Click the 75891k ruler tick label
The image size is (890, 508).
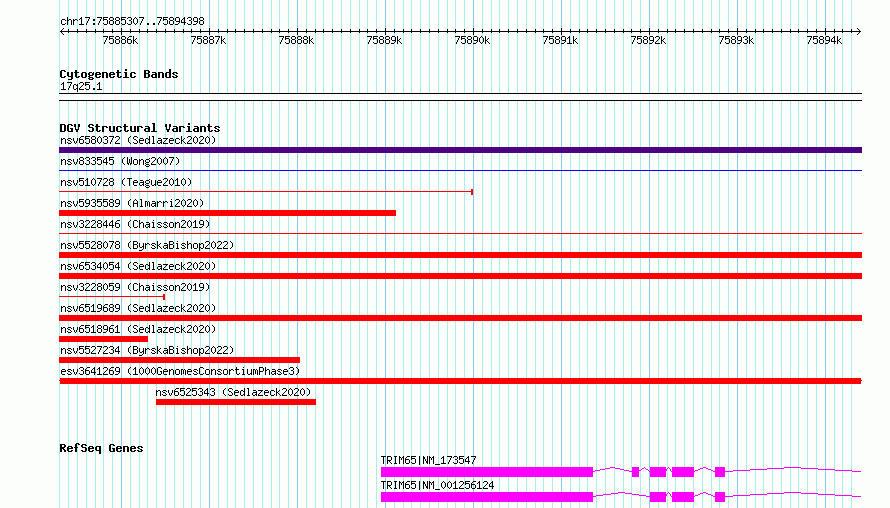coord(560,40)
